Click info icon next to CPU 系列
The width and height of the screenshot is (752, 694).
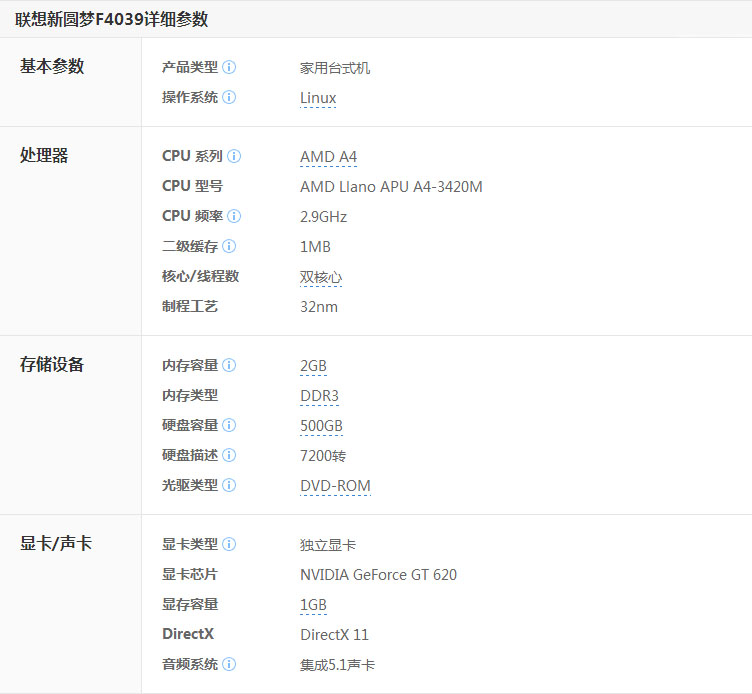(234, 156)
